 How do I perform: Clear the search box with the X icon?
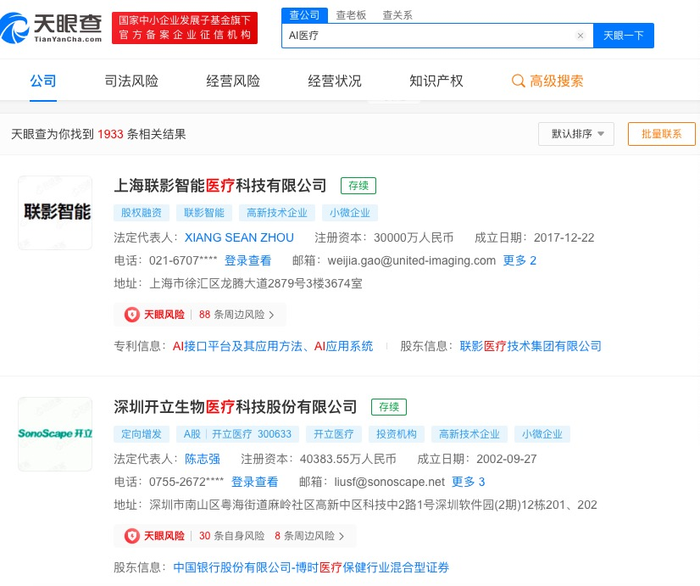(580, 35)
